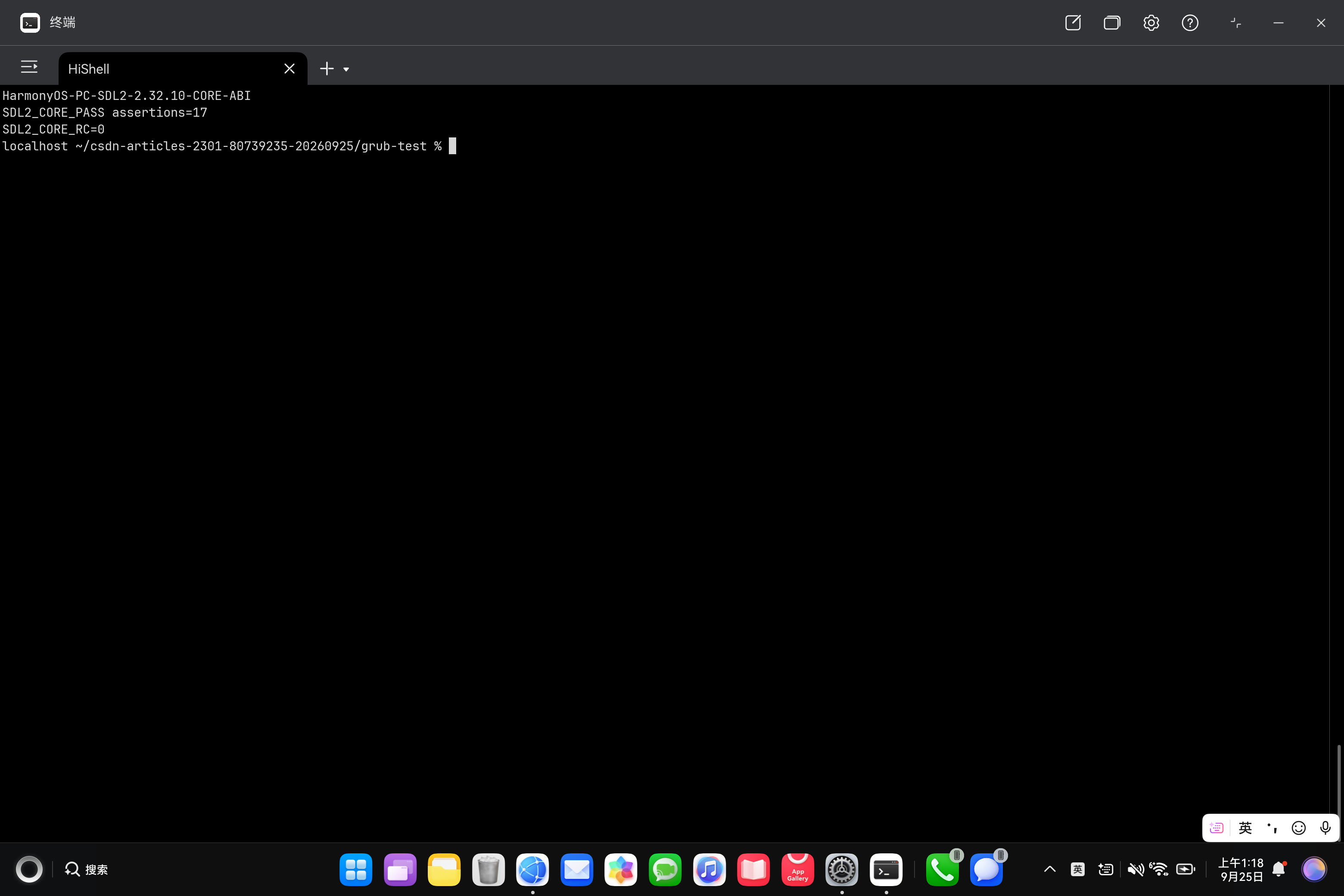
Task: Expand the new tab dropdown arrow
Action: click(346, 69)
